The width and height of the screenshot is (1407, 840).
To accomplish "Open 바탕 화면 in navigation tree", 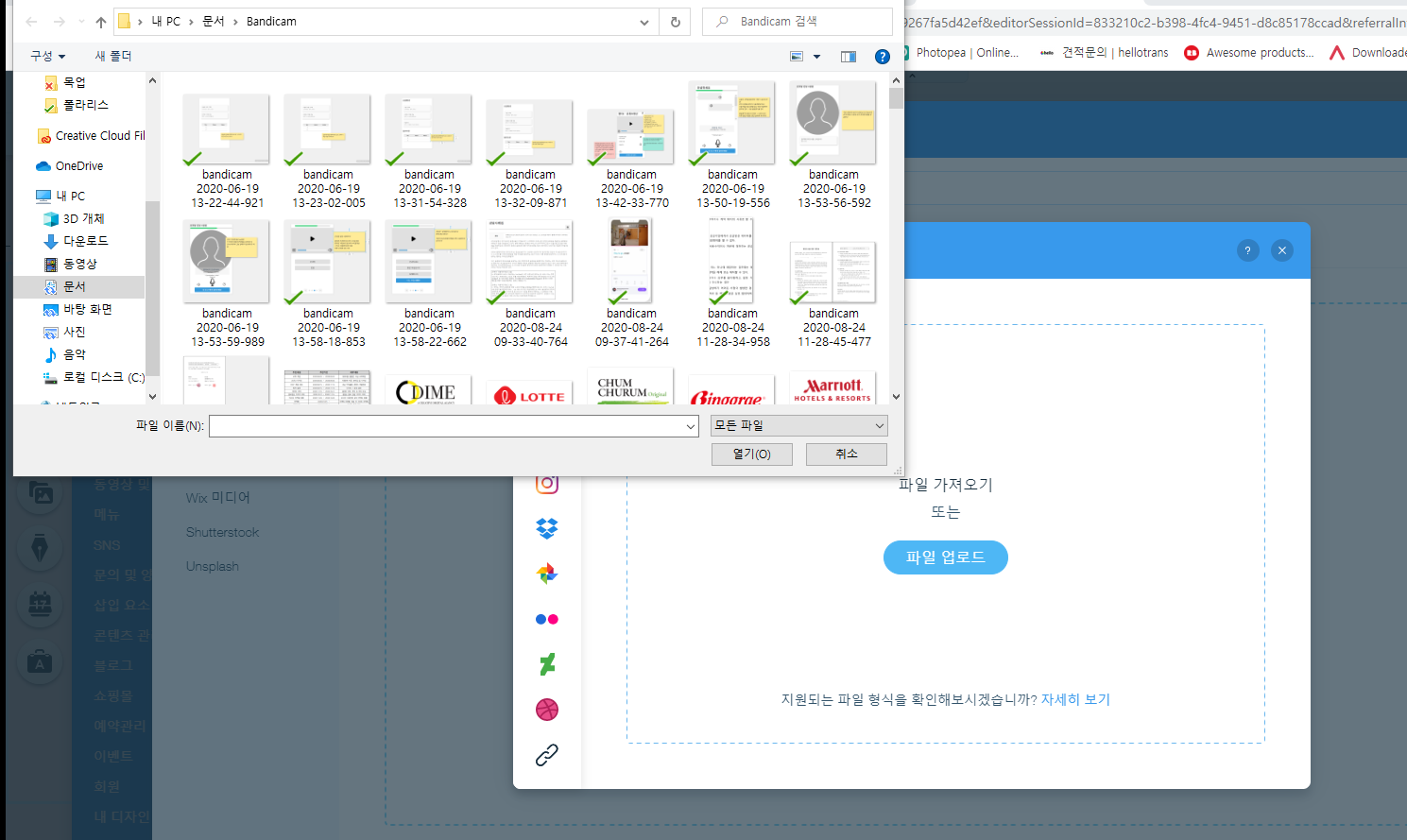I will (x=78, y=310).
